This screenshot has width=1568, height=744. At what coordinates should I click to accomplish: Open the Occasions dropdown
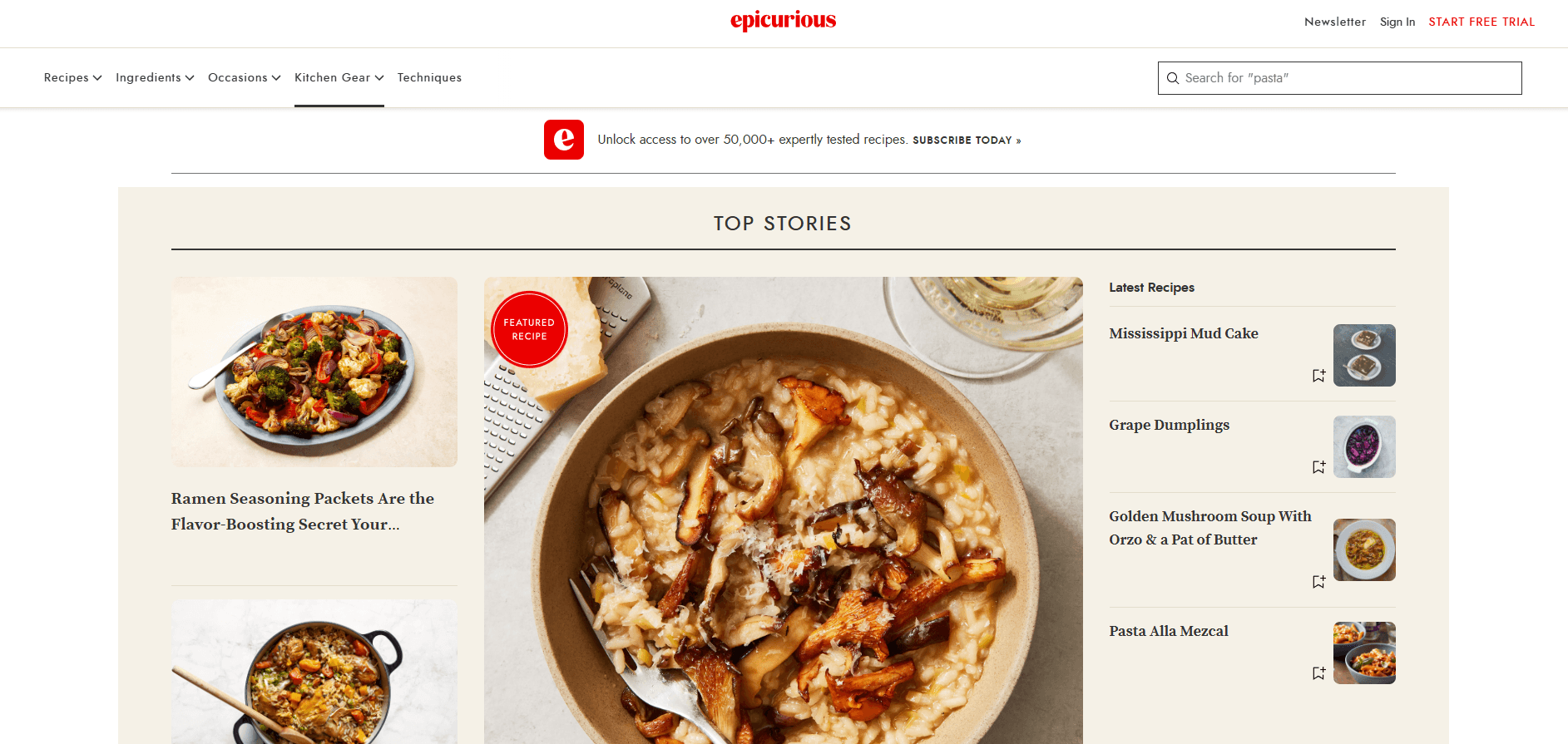[245, 77]
